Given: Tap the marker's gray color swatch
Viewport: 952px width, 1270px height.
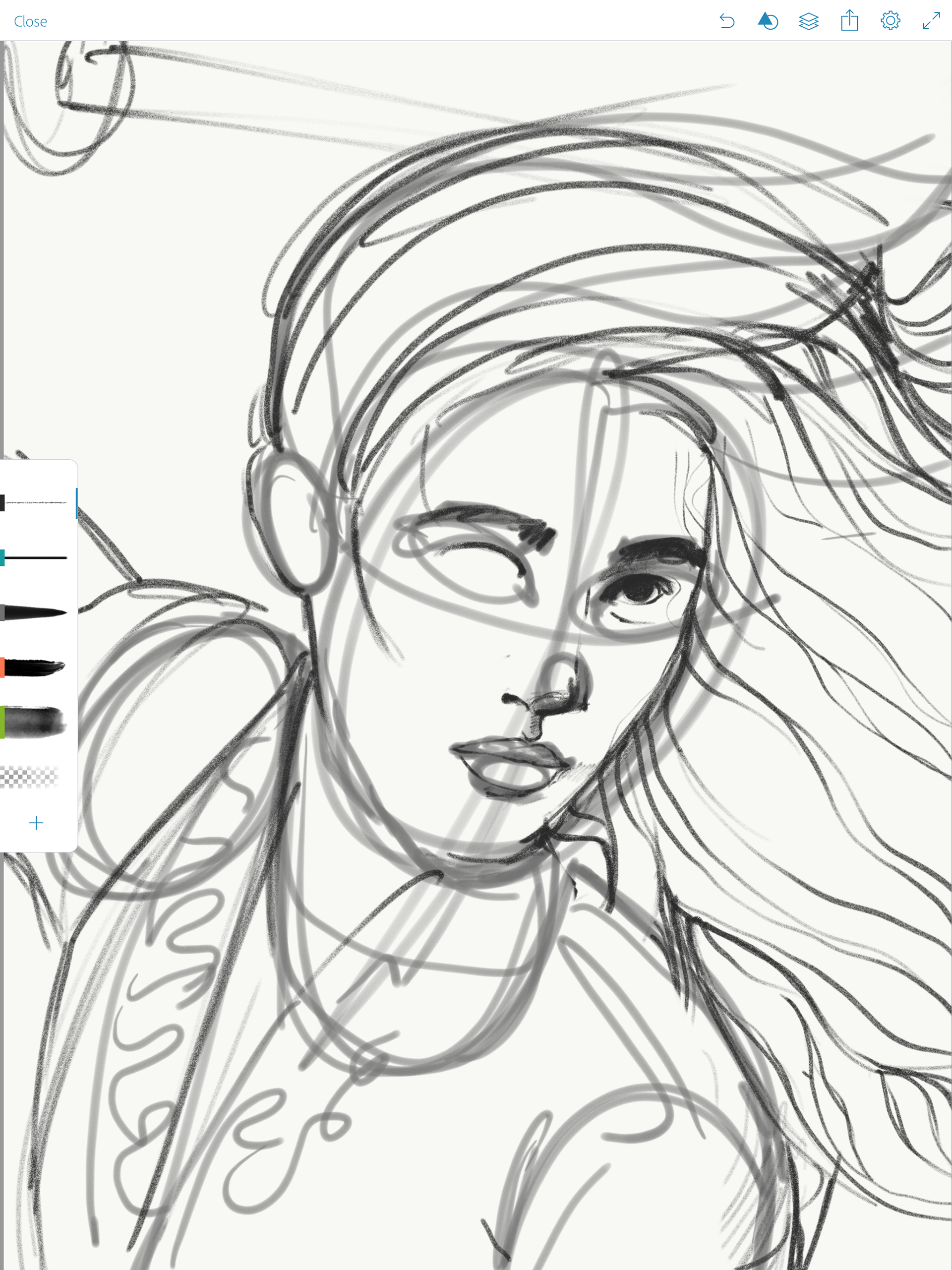Looking at the screenshot, I should [x=2, y=612].
